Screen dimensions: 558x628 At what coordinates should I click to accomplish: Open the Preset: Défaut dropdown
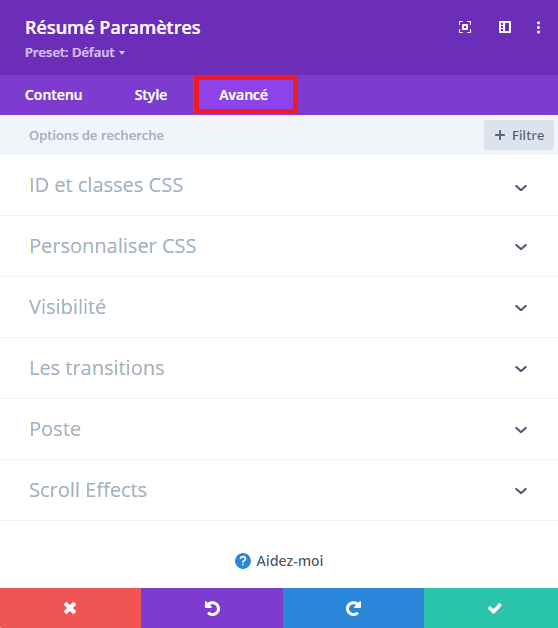pos(75,52)
